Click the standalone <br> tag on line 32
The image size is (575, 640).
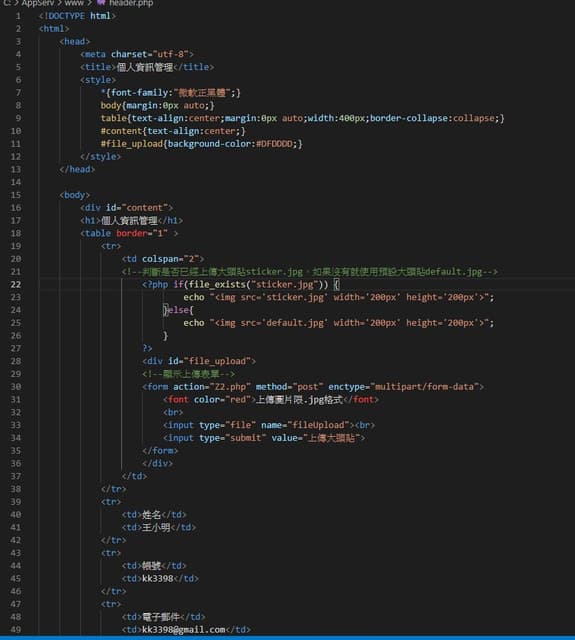coord(173,412)
